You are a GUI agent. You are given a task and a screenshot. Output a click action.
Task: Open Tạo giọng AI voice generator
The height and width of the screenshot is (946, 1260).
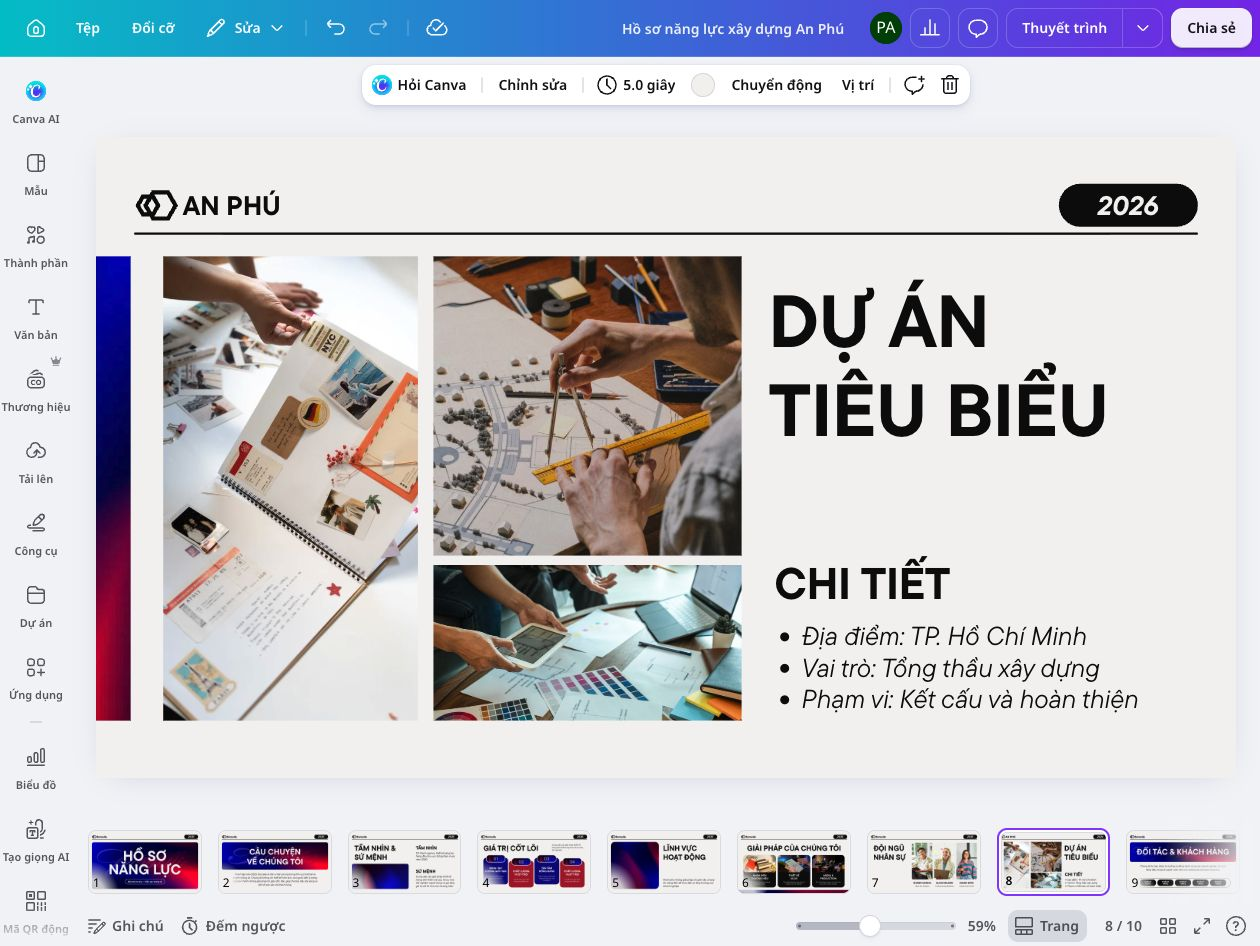pos(36,840)
